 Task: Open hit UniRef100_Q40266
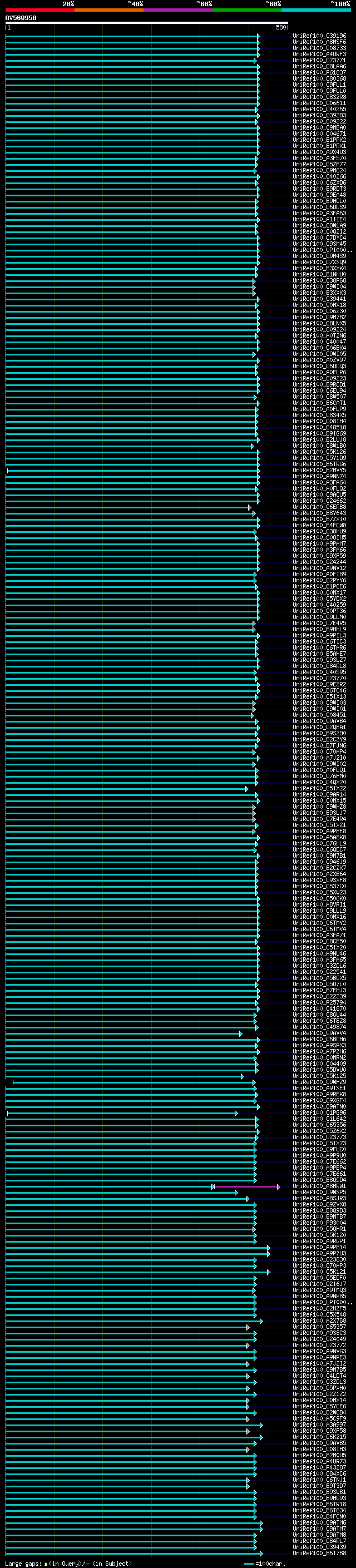(x=319, y=176)
